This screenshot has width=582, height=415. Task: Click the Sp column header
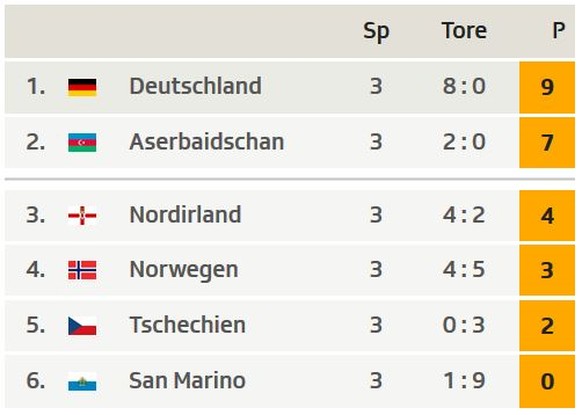(x=376, y=31)
